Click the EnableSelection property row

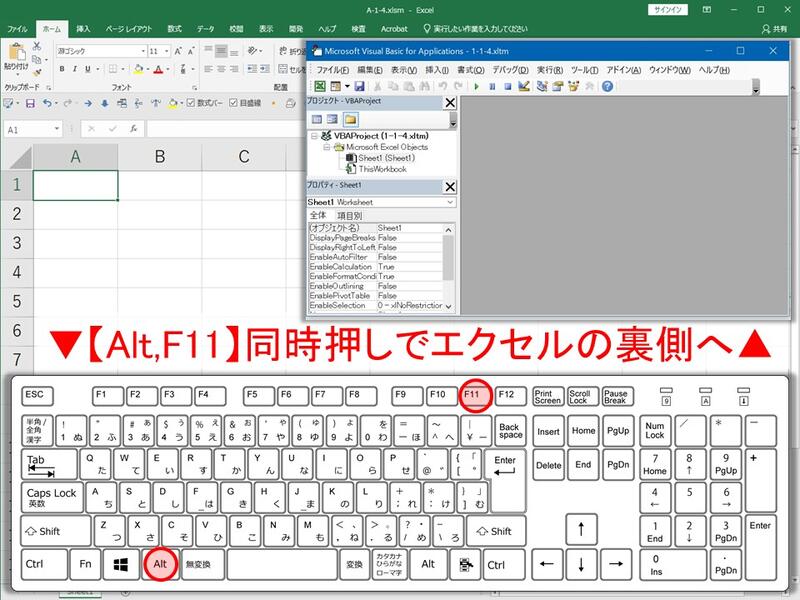tap(376, 306)
